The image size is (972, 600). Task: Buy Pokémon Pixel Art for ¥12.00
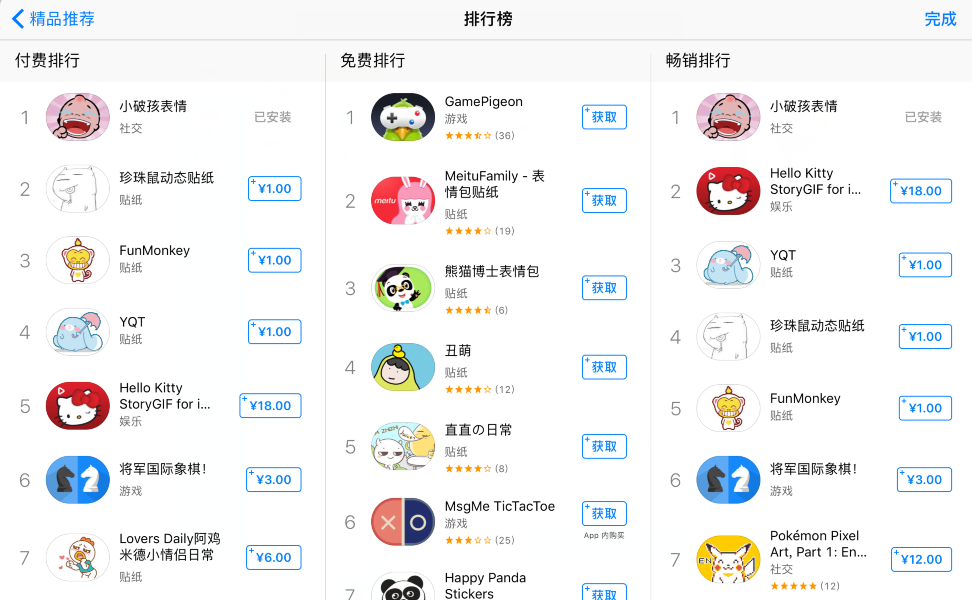click(921, 559)
